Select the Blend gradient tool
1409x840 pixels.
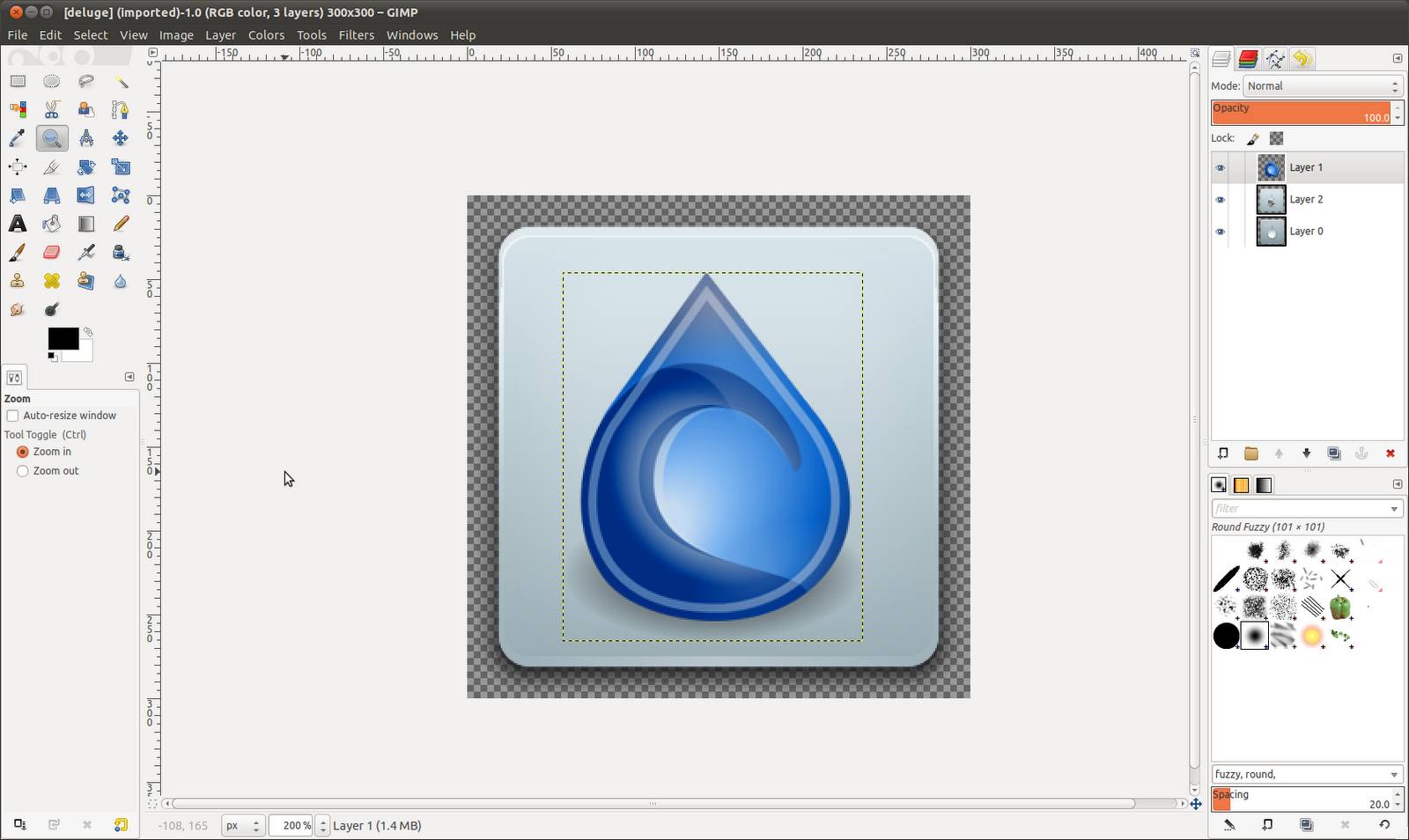click(86, 224)
